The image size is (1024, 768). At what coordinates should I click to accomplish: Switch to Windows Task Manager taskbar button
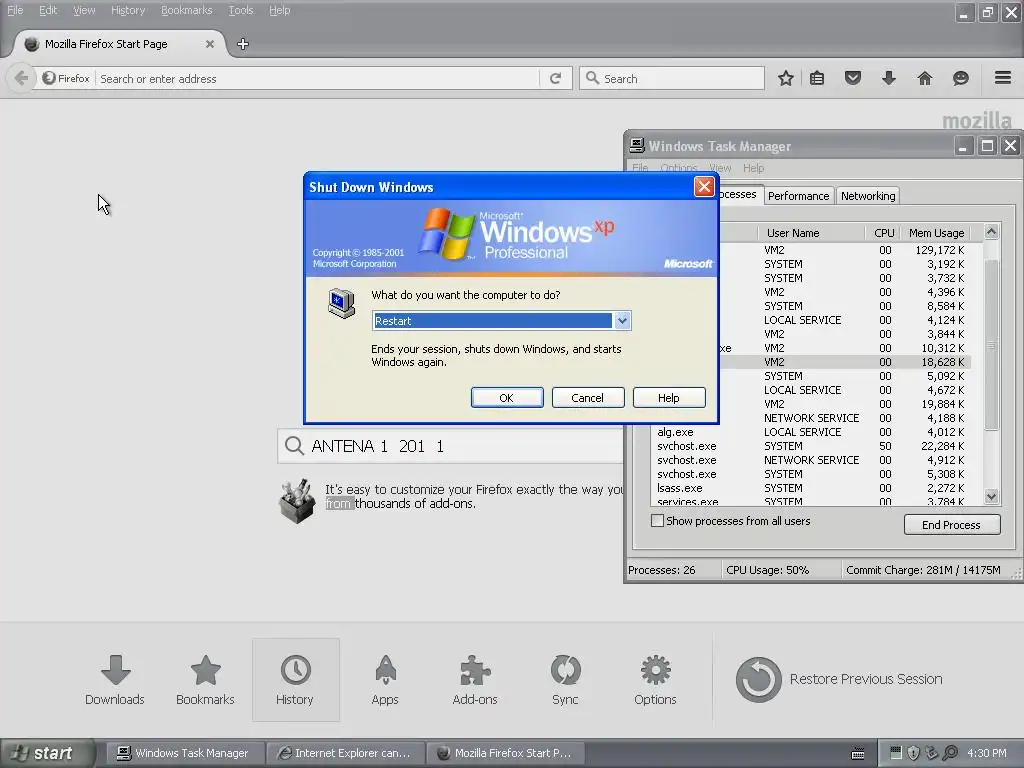(x=185, y=753)
